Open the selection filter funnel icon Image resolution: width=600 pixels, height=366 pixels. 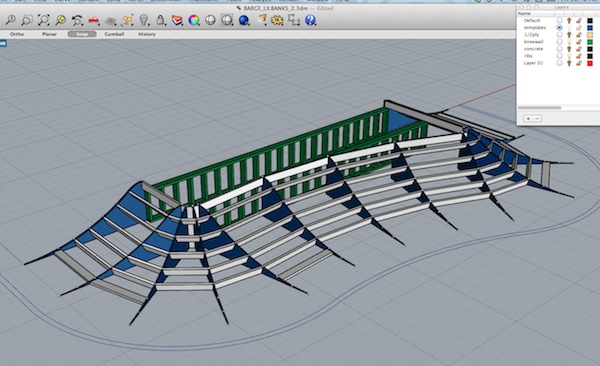[262, 19]
